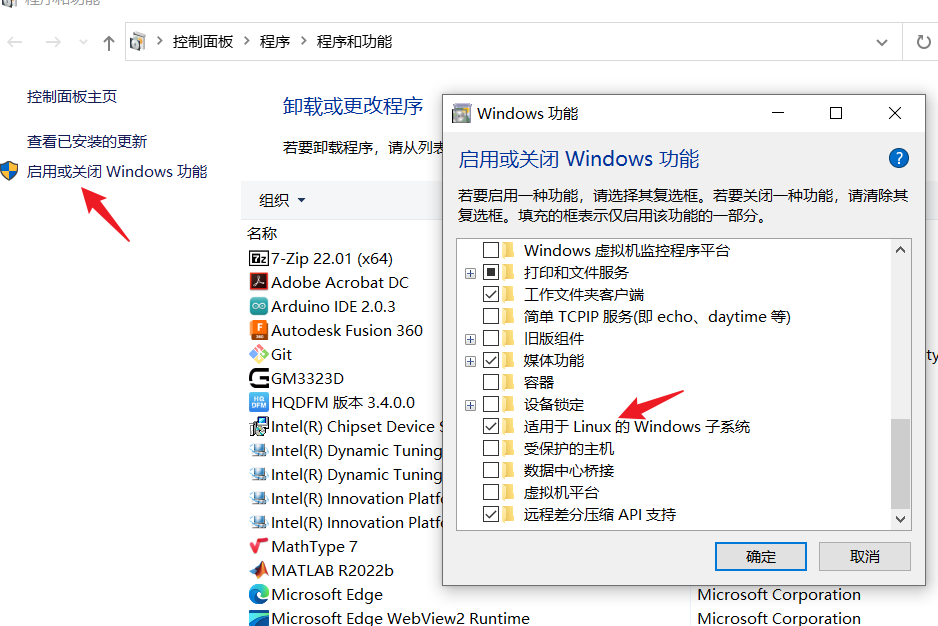Click the folder icon beside 容器

point(508,382)
